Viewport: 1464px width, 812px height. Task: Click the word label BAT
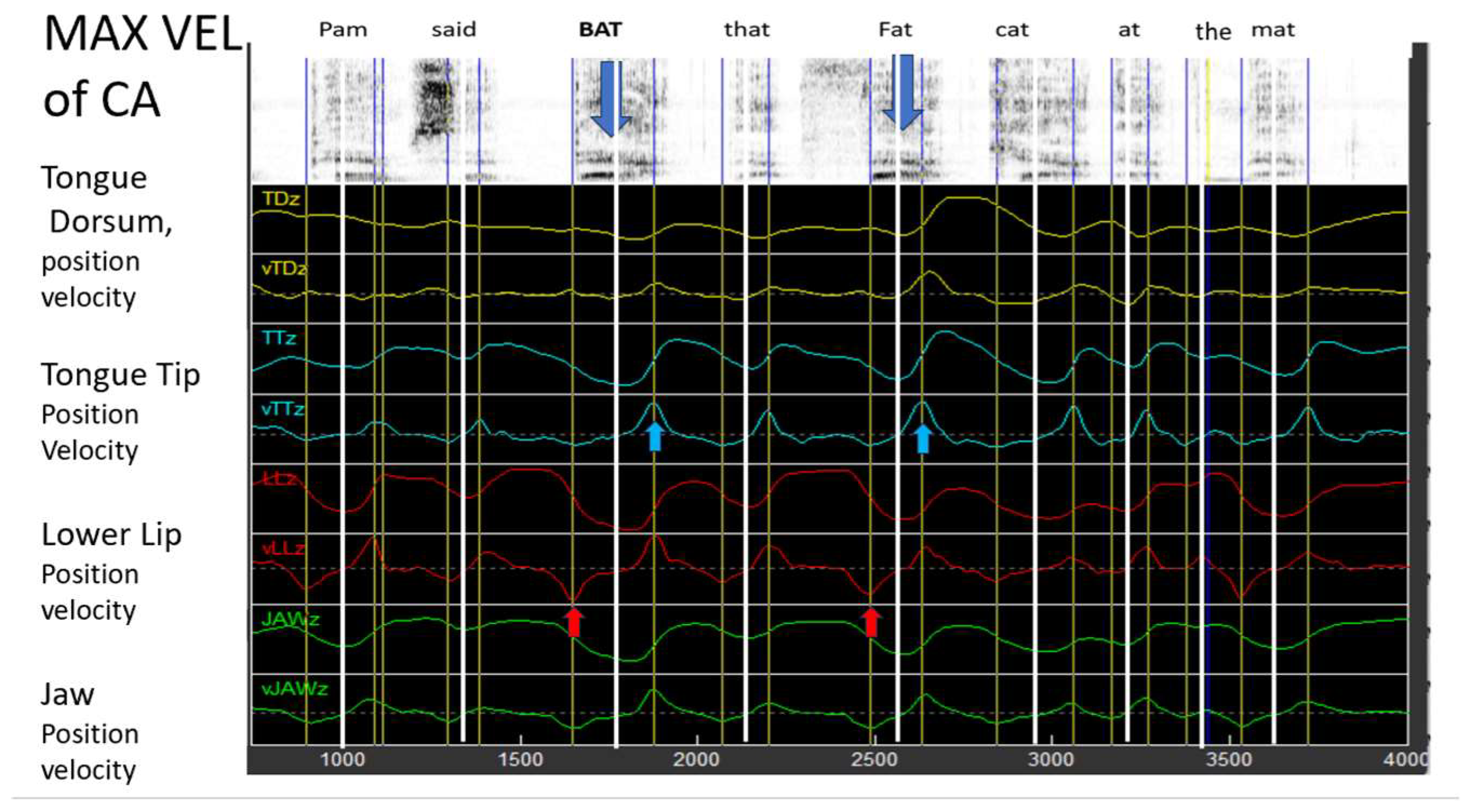click(600, 30)
